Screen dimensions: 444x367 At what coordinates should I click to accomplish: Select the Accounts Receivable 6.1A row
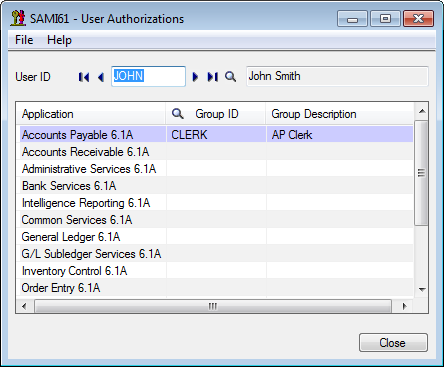(216, 152)
